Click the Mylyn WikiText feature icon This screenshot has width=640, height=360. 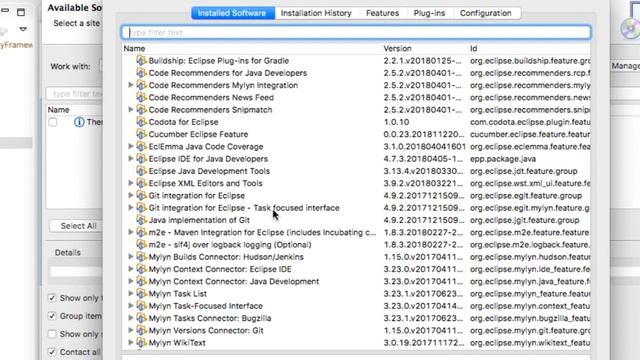pyautogui.click(x=141, y=342)
